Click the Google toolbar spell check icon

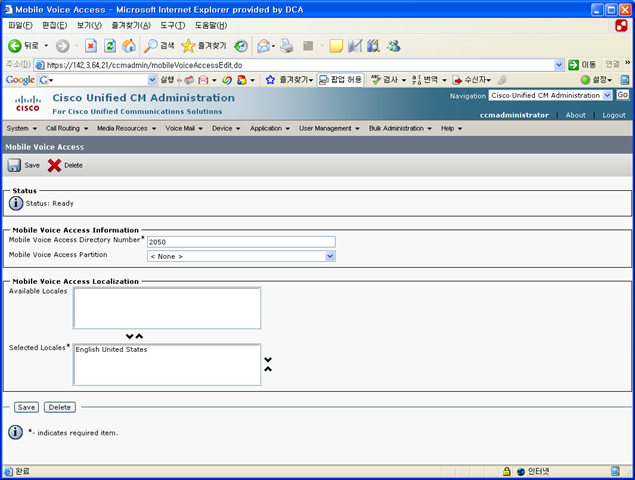[376, 80]
